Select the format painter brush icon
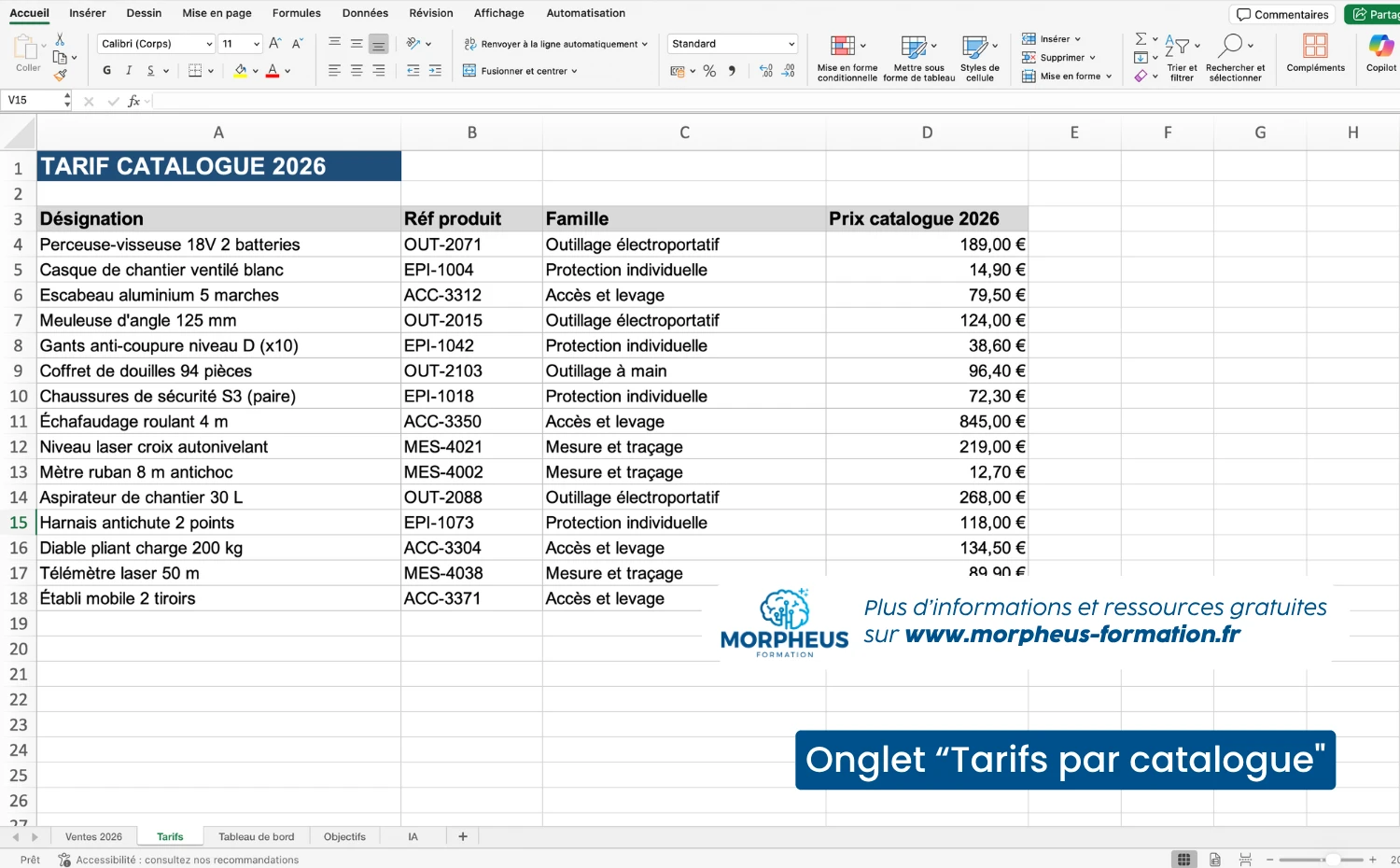Viewport: 1400px width, 868px height. click(x=60, y=75)
